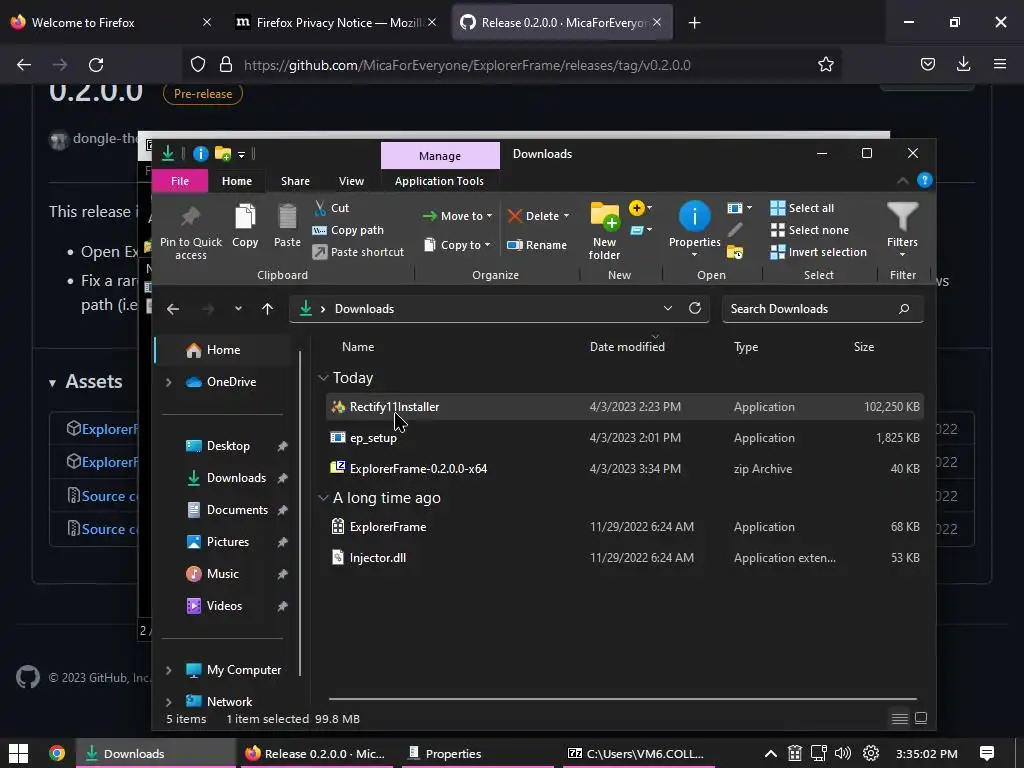The width and height of the screenshot is (1024, 768).
Task: Open address bar history dropdown
Action: (x=667, y=308)
